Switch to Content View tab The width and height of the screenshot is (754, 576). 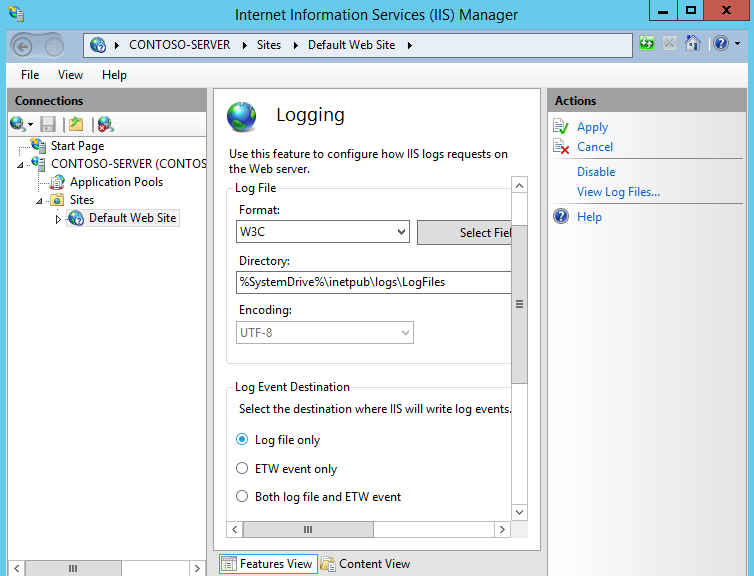pyautogui.click(x=365, y=563)
